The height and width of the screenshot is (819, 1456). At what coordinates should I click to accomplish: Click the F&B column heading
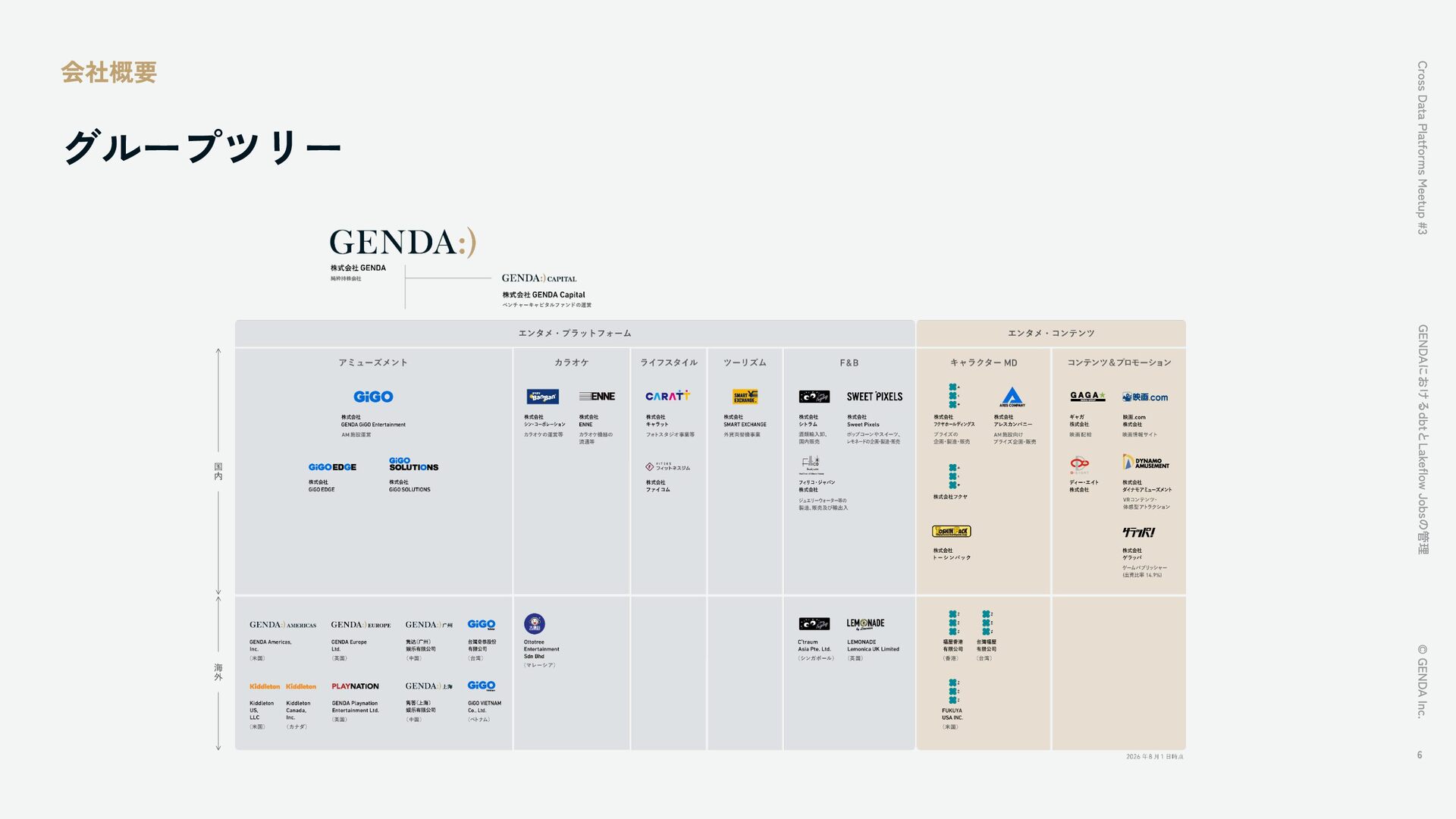849,363
